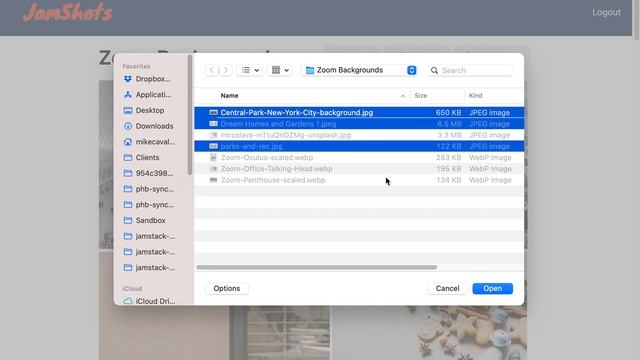Click the horizontal scrollbar of file list
The width and height of the screenshot is (640, 360).
pyautogui.click(x=316, y=267)
